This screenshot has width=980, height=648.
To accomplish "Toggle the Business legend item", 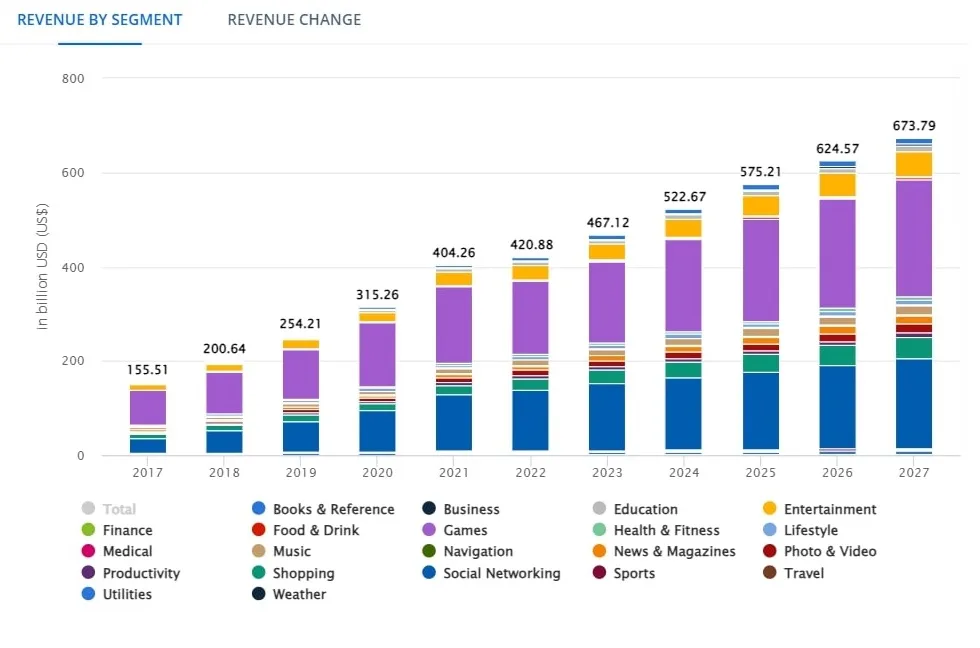I will click(x=461, y=509).
